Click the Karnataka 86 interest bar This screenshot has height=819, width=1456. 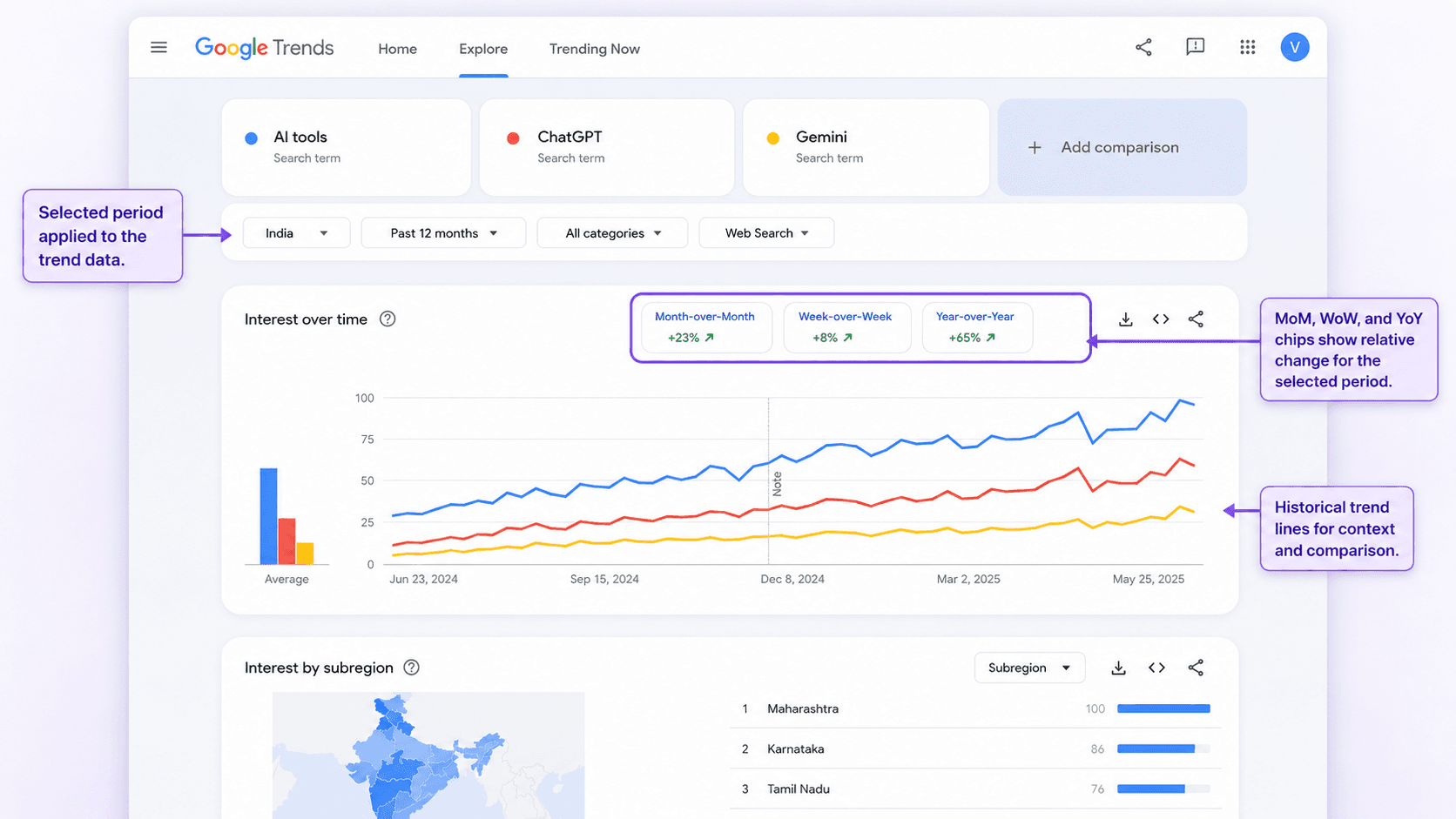[1163, 749]
